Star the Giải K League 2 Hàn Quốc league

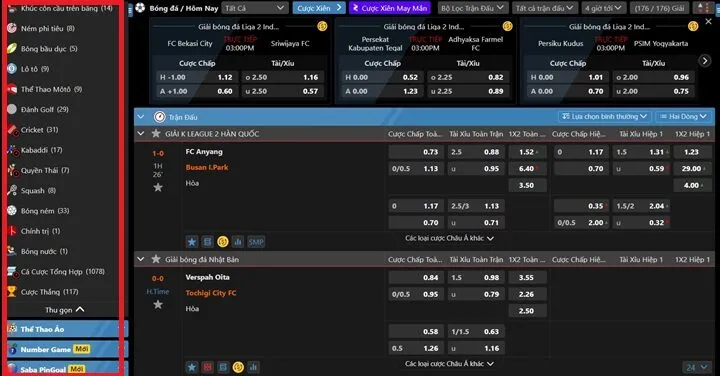[x=156, y=134]
